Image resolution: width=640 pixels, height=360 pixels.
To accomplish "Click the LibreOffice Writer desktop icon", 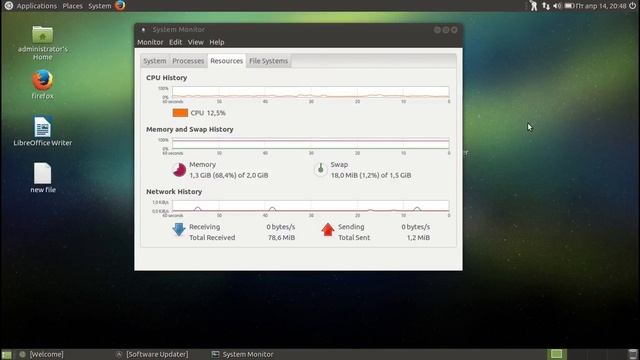I will 42,131.
